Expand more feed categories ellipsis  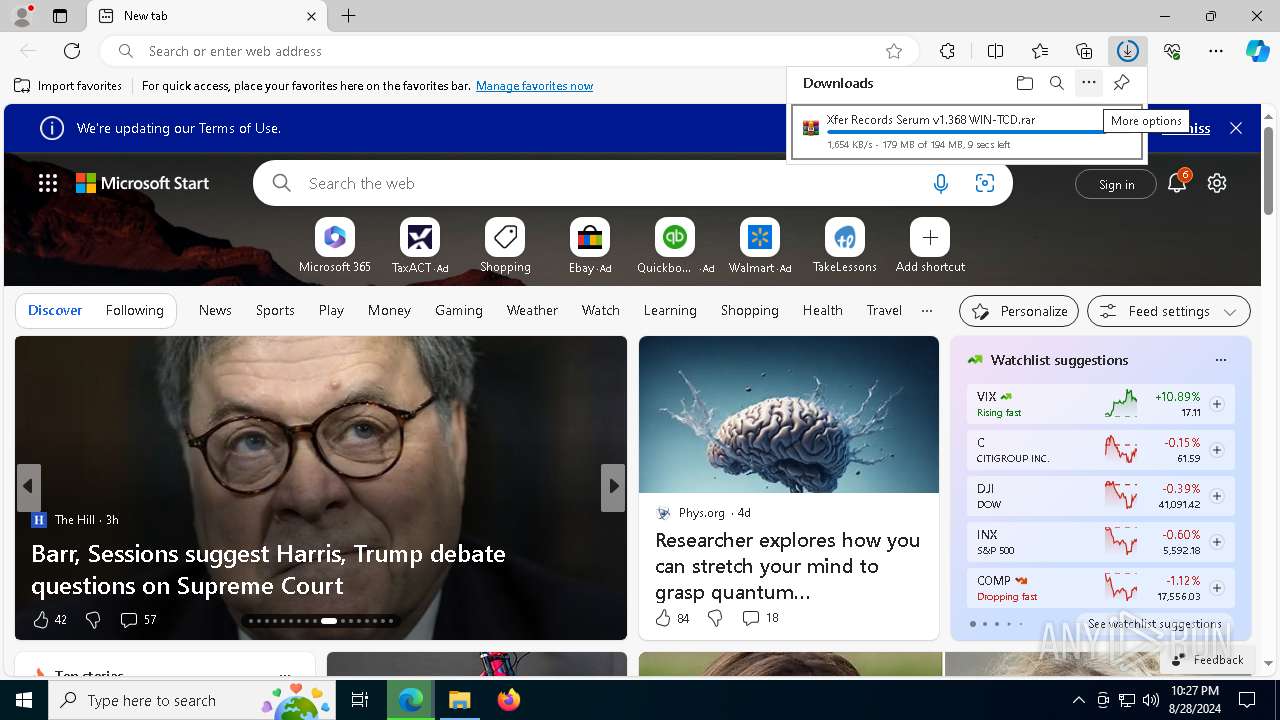(927, 310)
